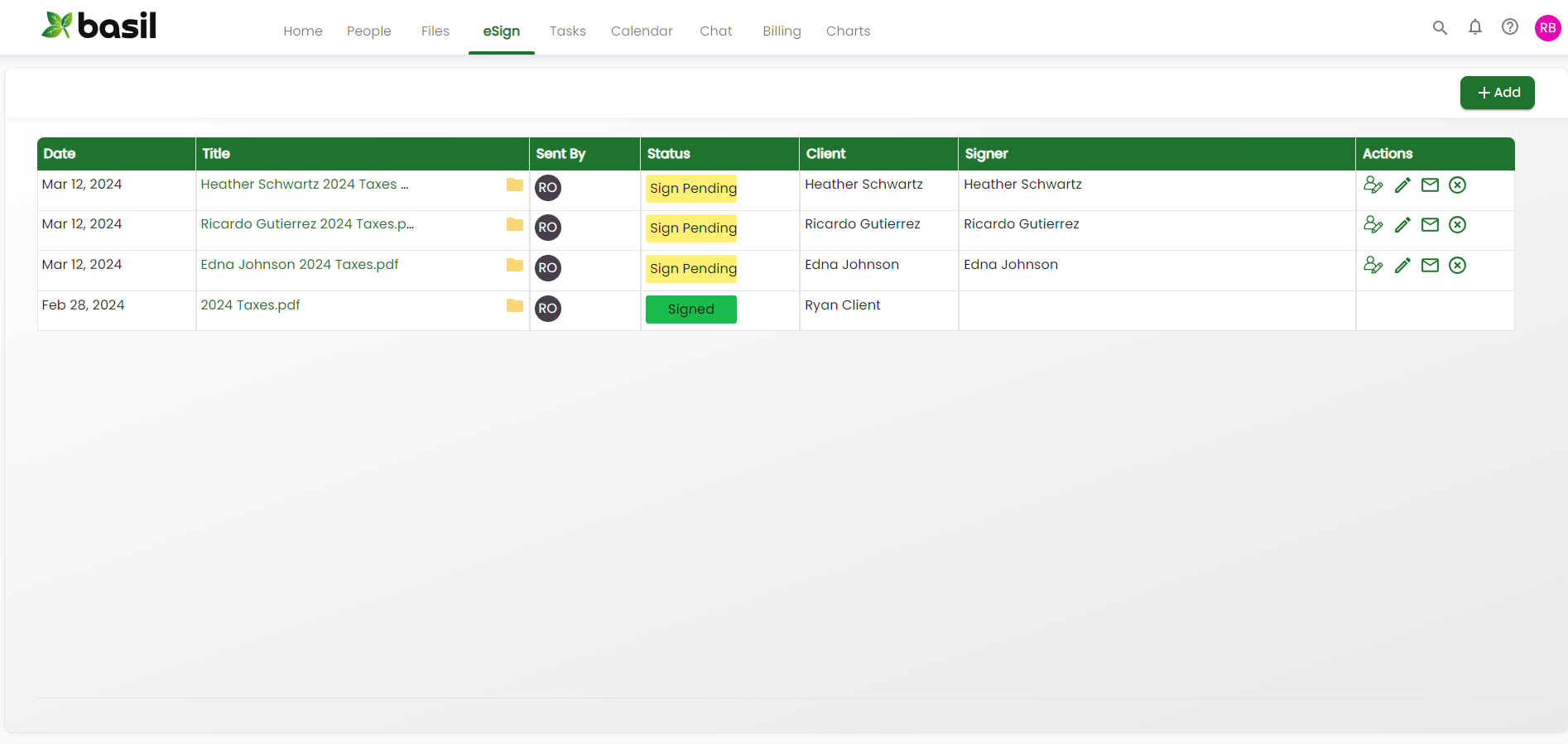Viewport: 1568px width, 744px height.
Task: Go to the Billing tab
Action: point(781,31)
